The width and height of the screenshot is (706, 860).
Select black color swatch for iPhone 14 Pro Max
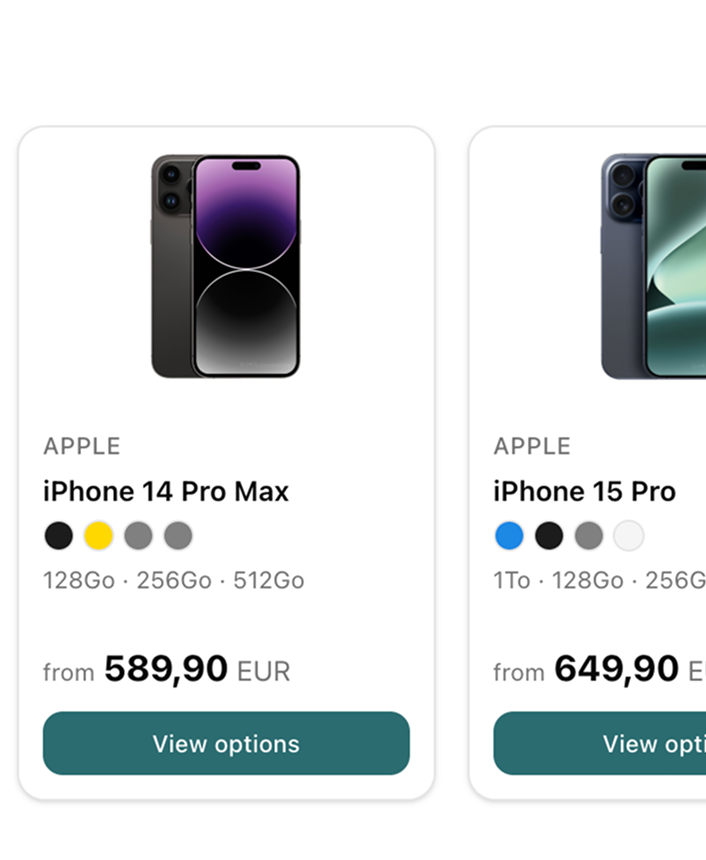[59, 536]
